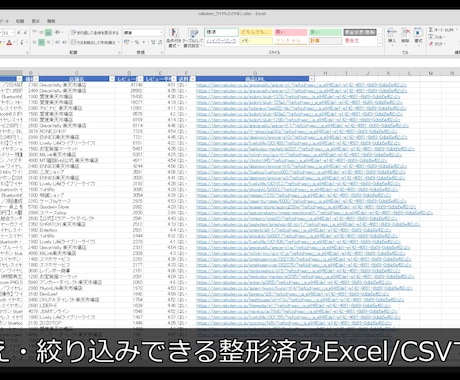460x380 pixels.
Task: Decrease decimal places icon
Action: coord(159,42)
